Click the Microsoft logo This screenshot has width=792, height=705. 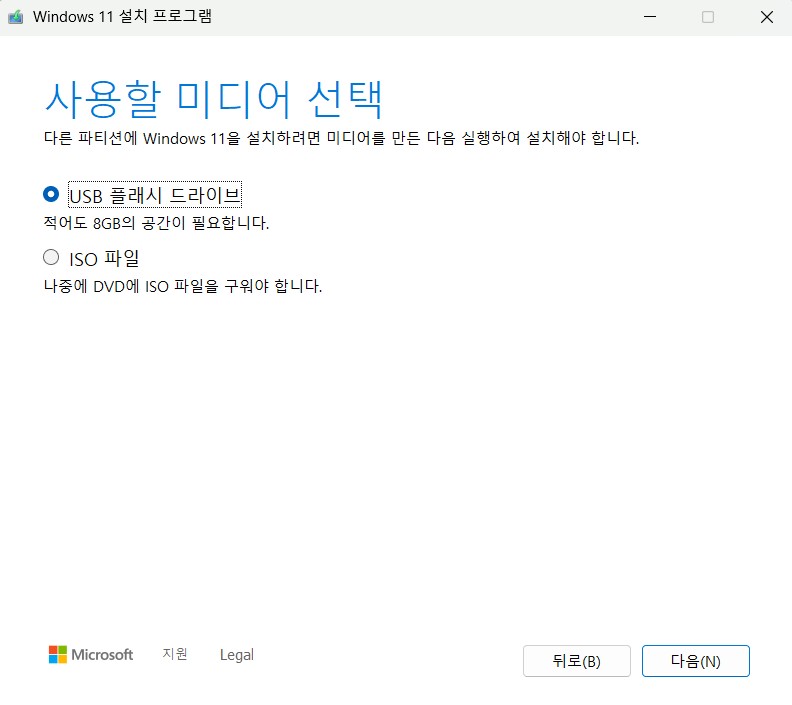click(91, 654)
